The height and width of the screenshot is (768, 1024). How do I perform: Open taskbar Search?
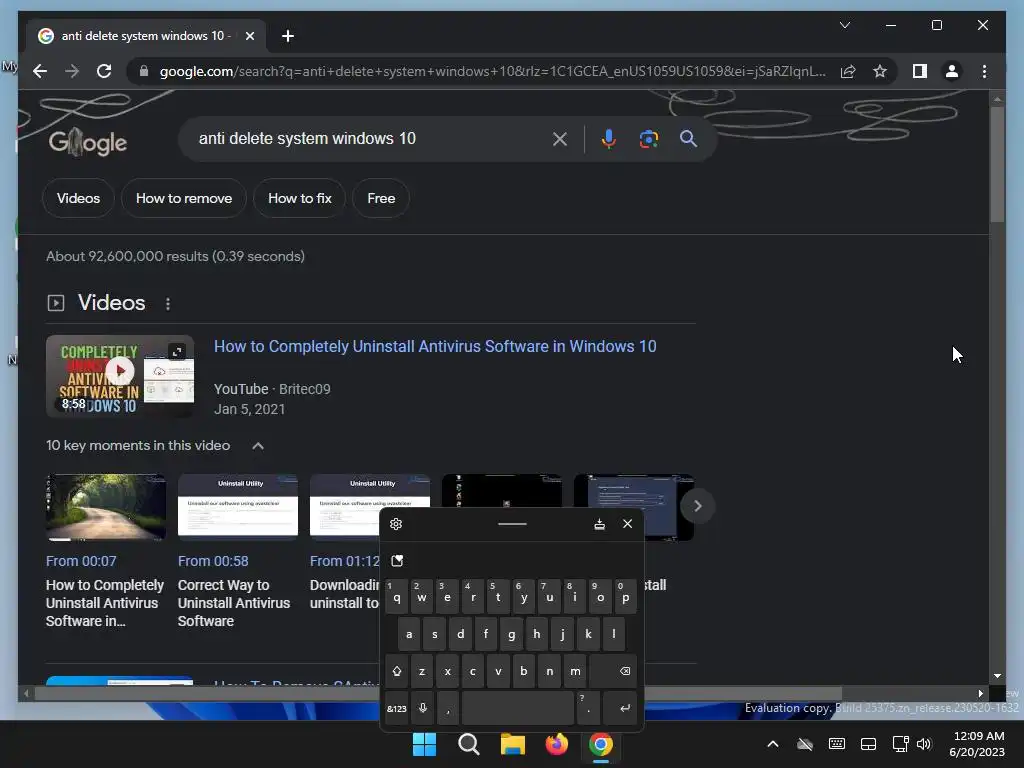pos(468,744)
